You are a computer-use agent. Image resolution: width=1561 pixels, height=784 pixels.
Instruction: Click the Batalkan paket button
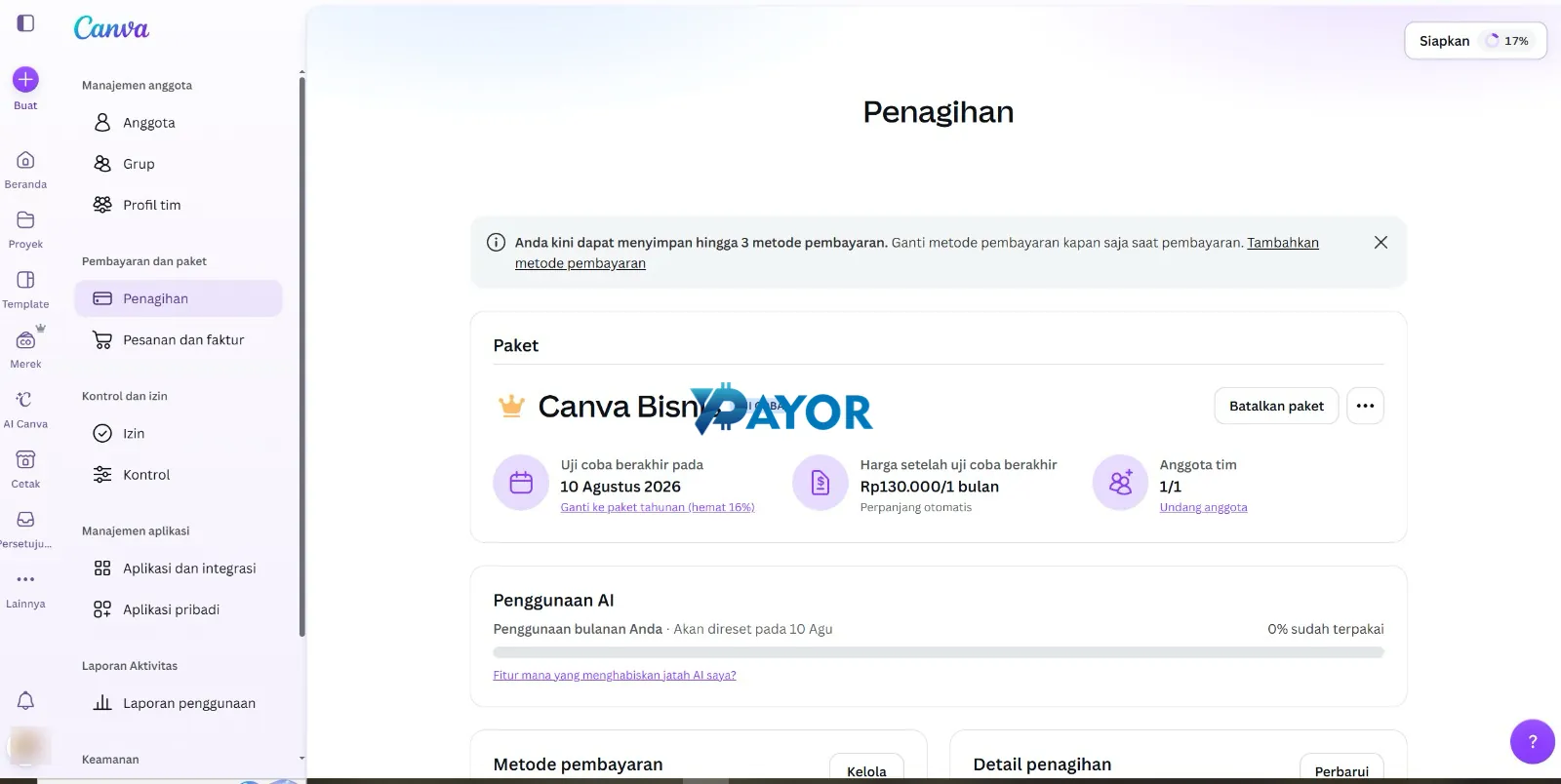[x=1276, y=406]
